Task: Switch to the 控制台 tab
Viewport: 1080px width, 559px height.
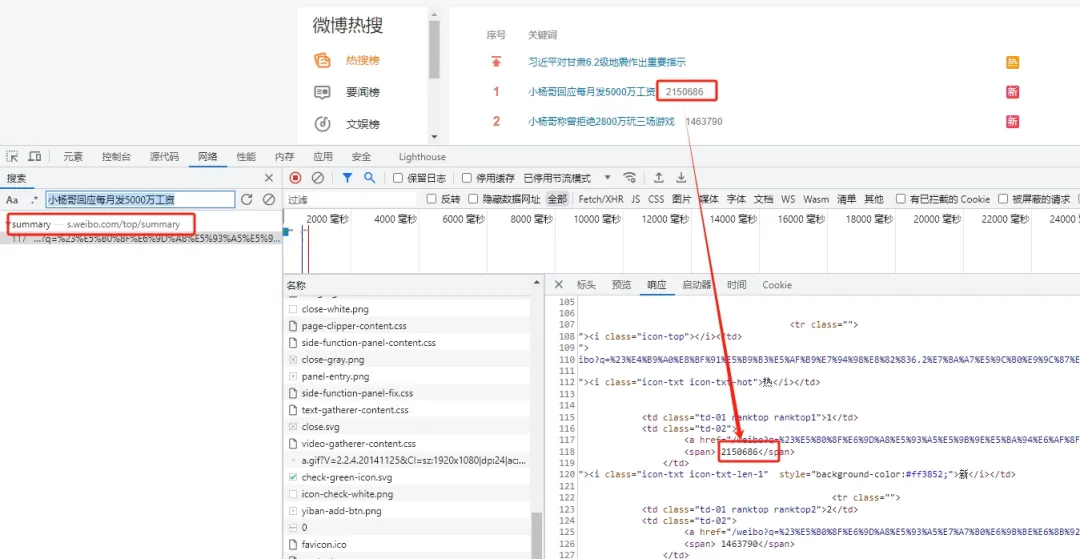Action: click(116, 157)
